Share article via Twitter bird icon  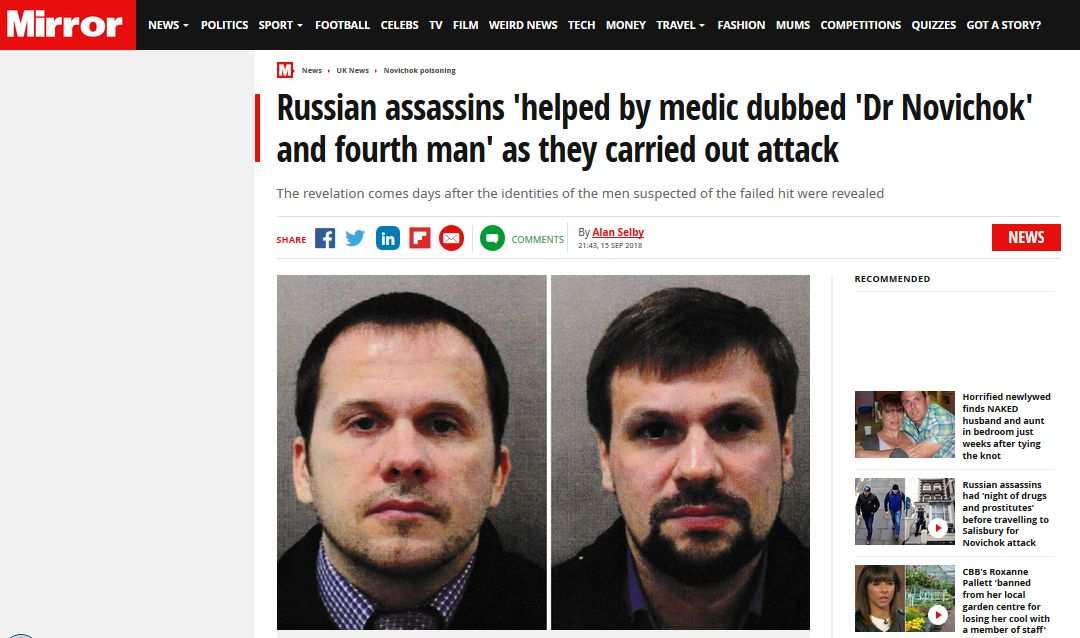[355, 238]
